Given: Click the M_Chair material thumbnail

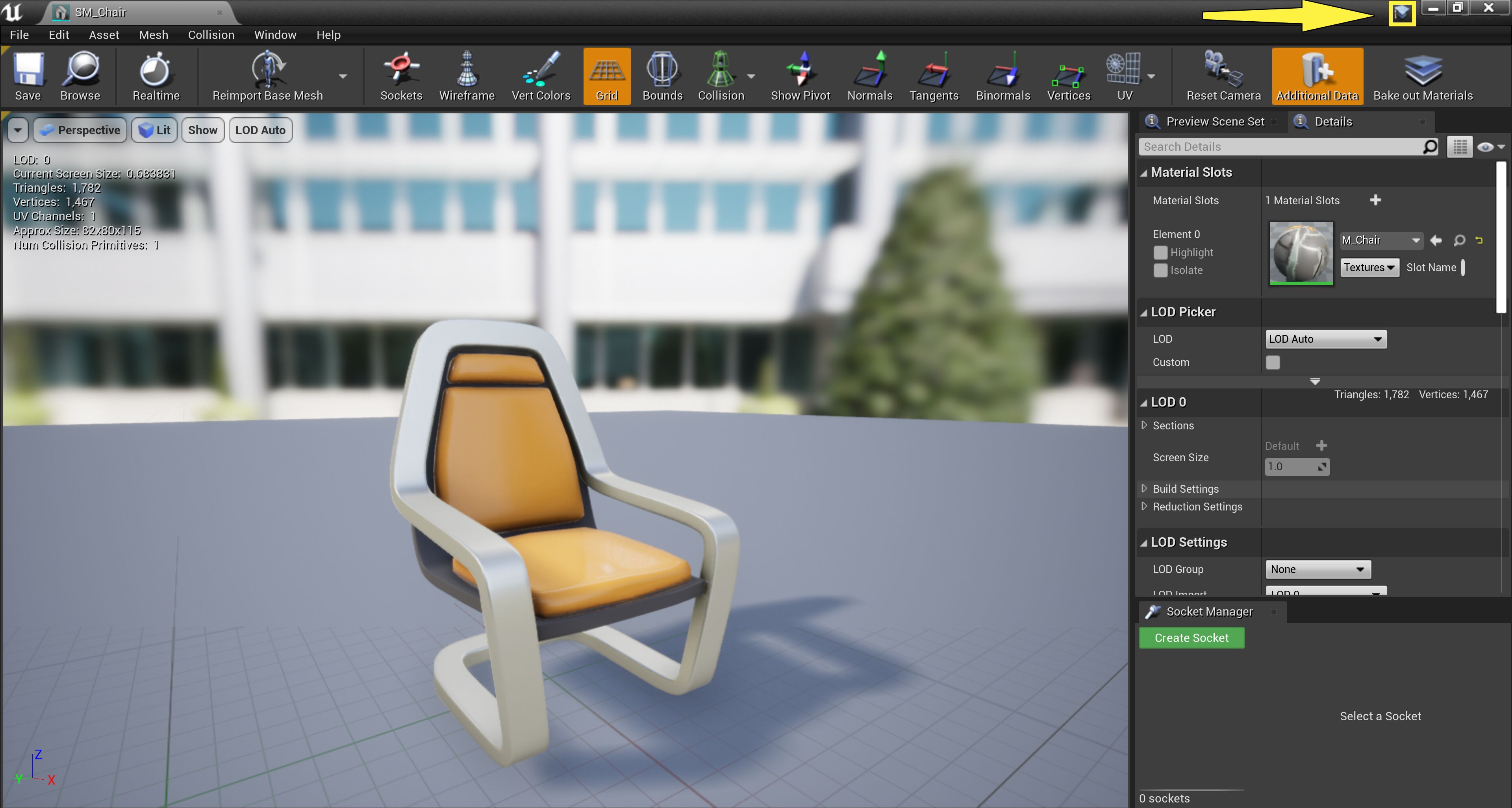Looking at the screenshot, I should coord(1301,253).
